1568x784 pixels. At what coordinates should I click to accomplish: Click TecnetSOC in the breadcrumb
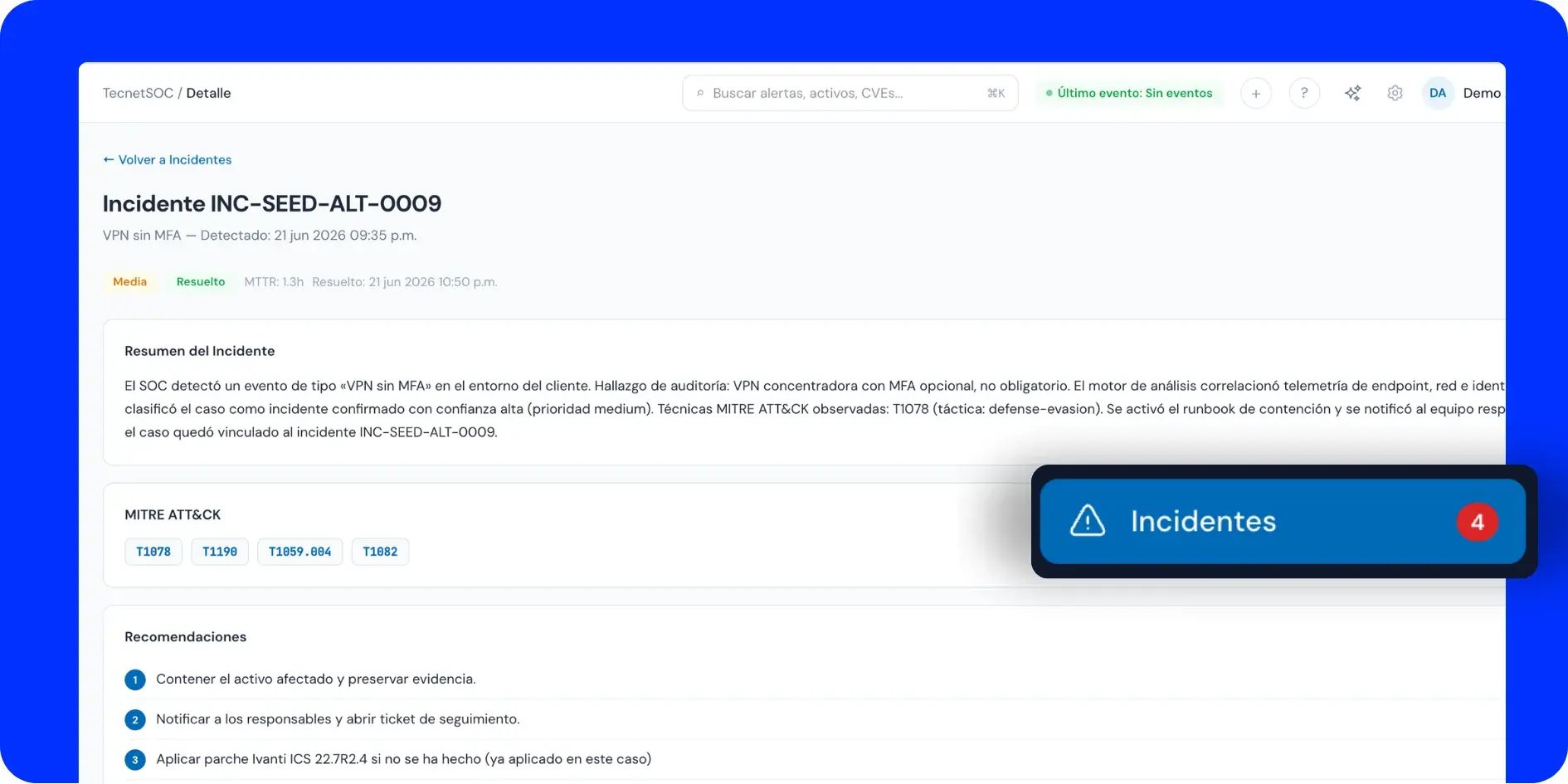point(138,93)
